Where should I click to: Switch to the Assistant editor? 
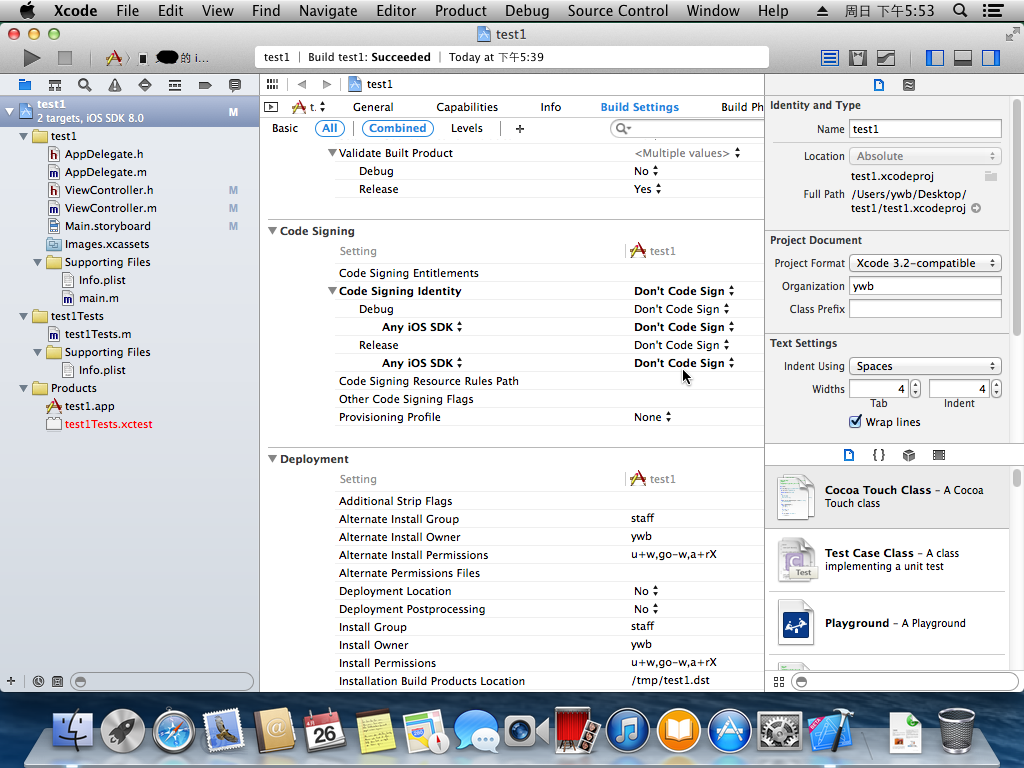tap(857, 58)
